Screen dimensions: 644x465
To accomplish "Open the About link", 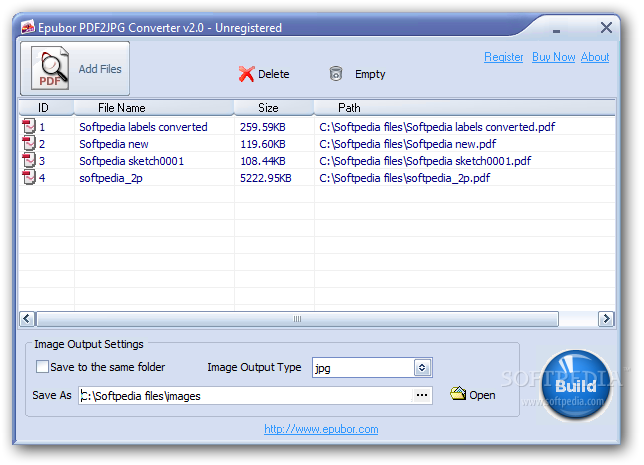I will click(595, 57).
